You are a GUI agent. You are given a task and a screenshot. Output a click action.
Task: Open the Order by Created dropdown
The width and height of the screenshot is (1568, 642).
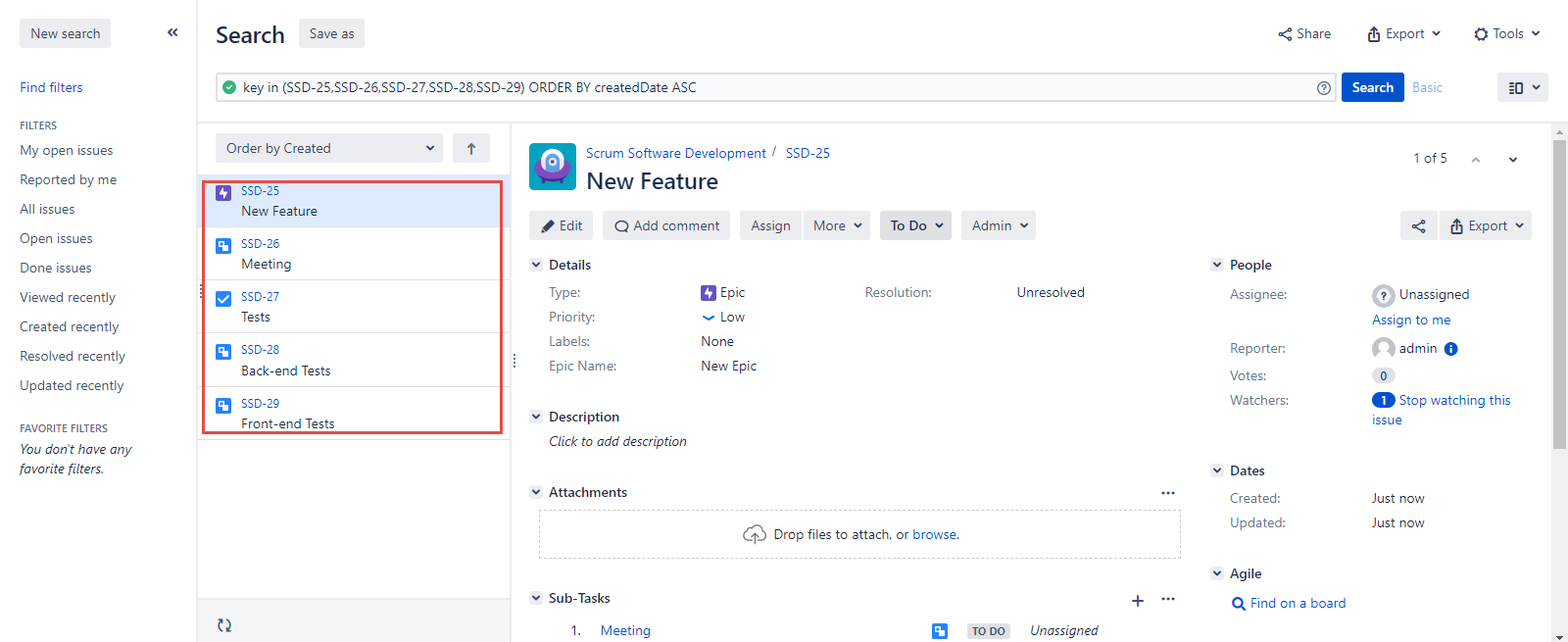click(328, 149)
